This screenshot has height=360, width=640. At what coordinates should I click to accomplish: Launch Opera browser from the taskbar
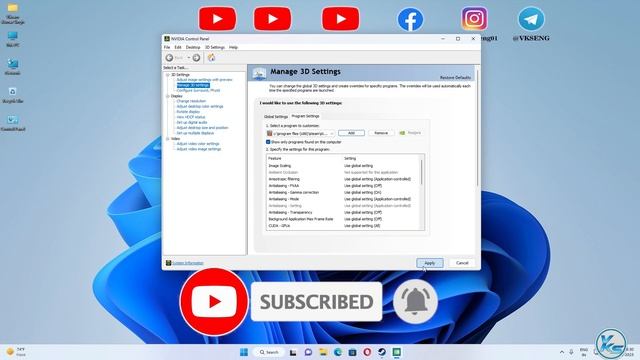367,352
